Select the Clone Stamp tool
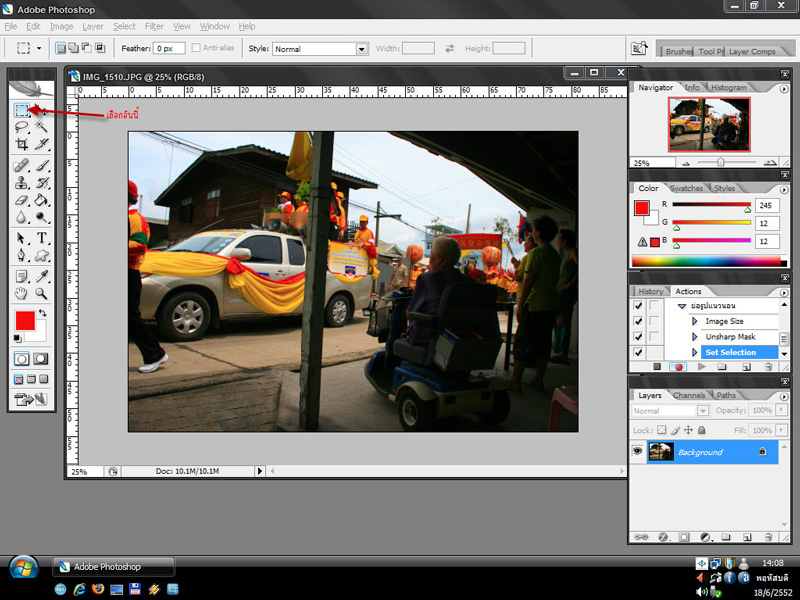The height and width of the screenshot is (600, 800). [21, 183]
